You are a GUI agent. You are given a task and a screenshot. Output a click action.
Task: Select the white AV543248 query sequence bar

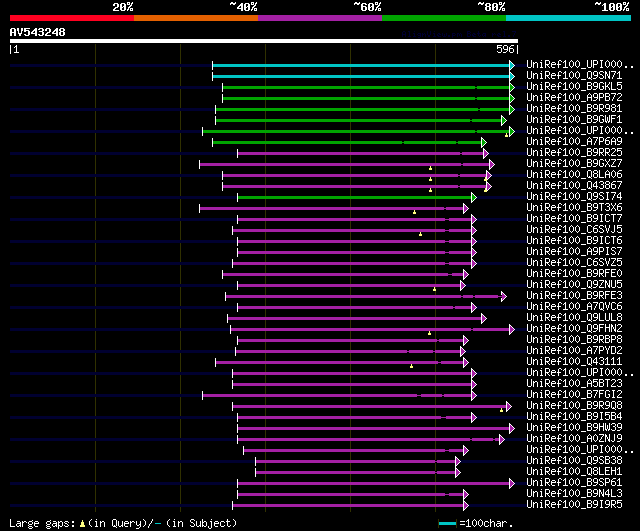[264, 41]
